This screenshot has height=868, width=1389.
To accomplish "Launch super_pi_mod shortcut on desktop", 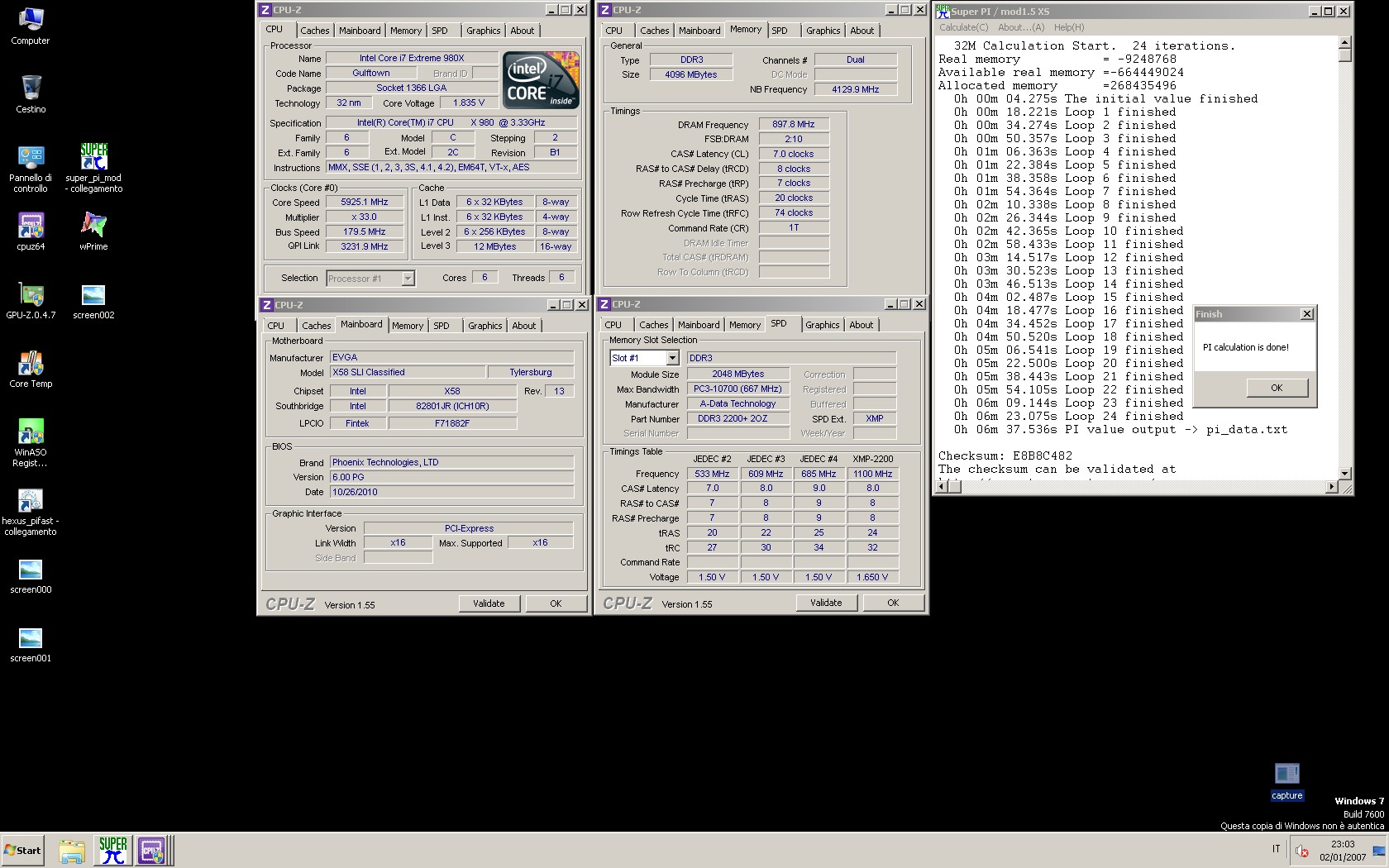I will click(93, 168).
